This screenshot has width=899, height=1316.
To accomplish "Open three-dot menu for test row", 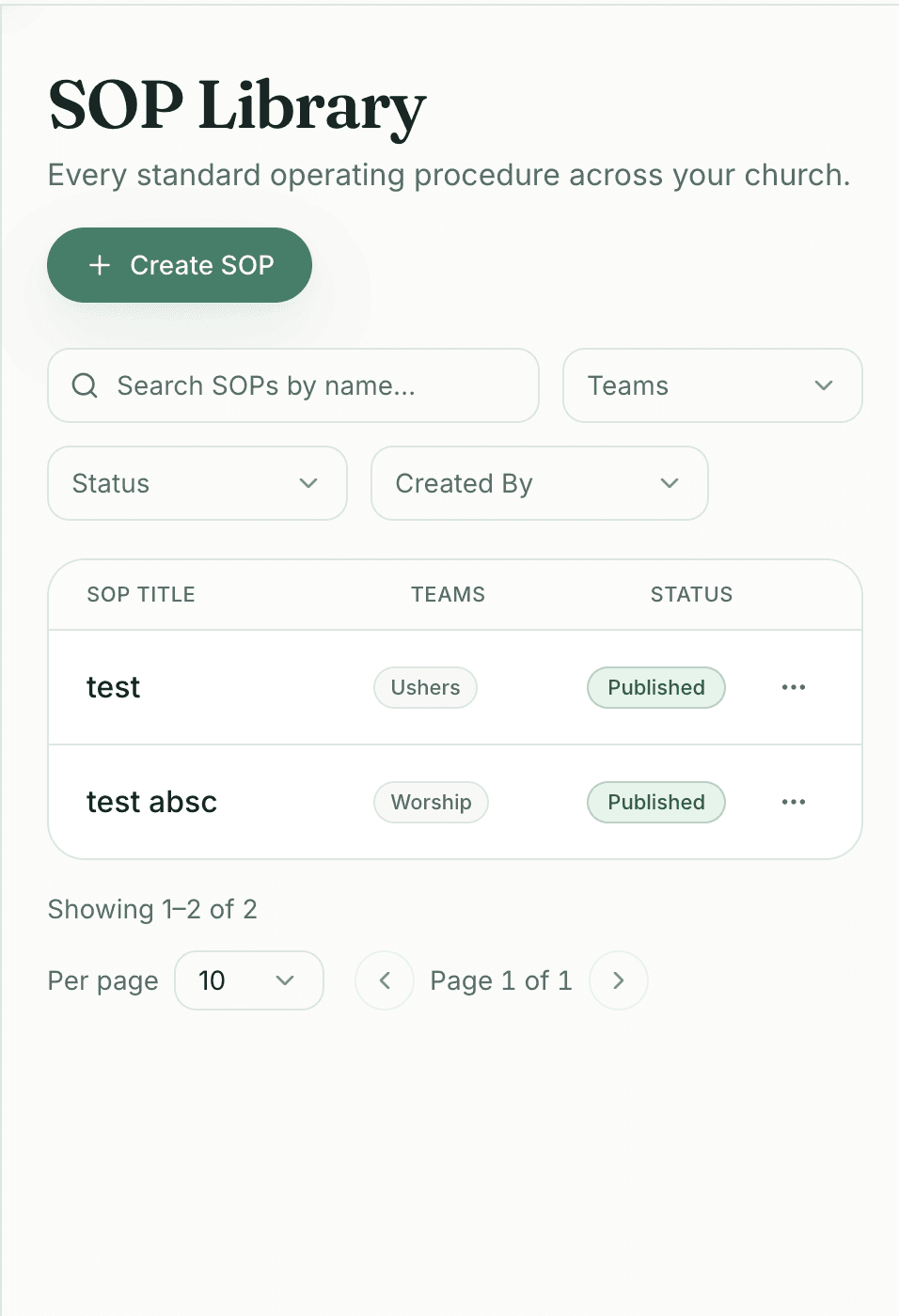I will tap(794, 687).
